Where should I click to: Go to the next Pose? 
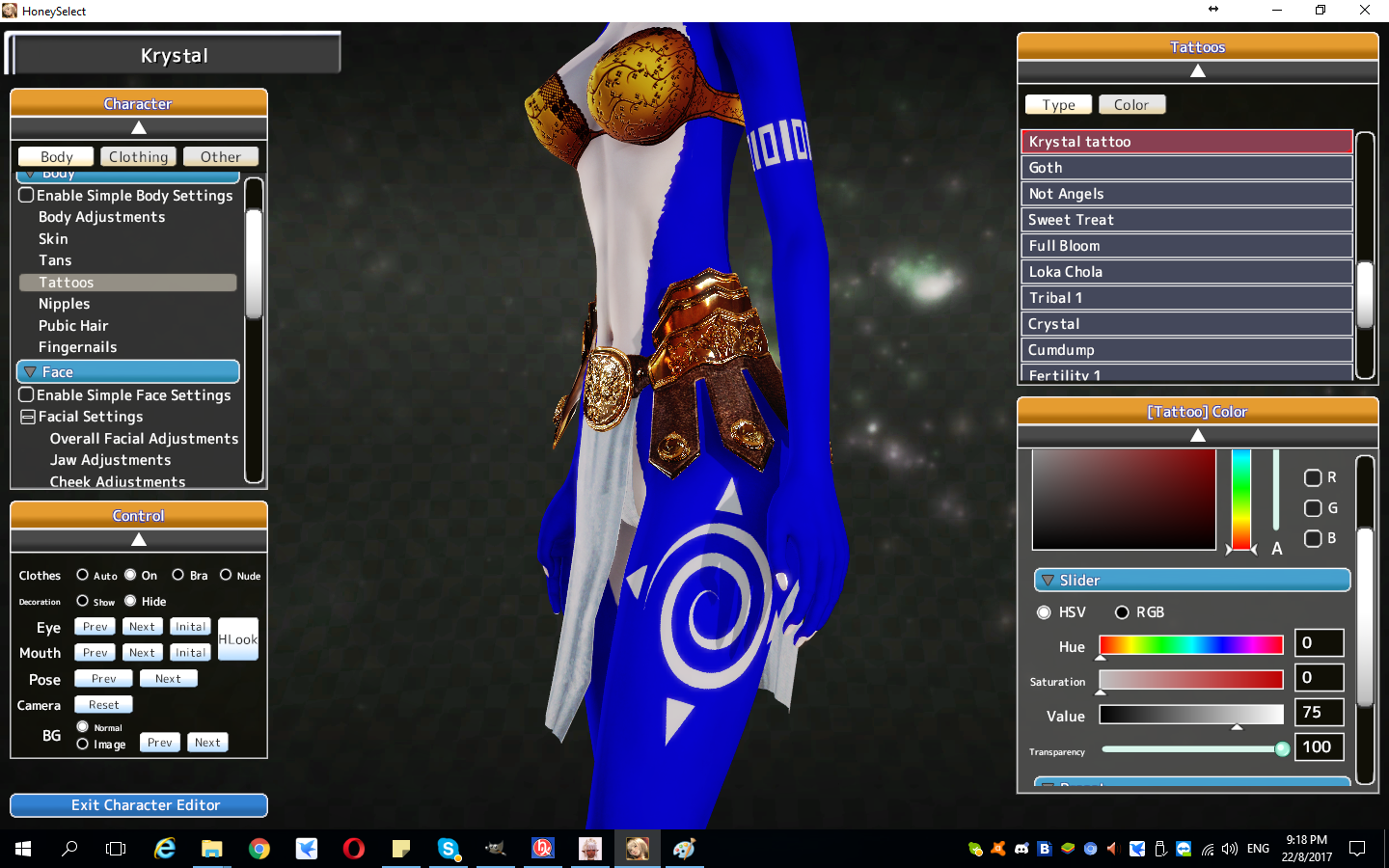168,679
